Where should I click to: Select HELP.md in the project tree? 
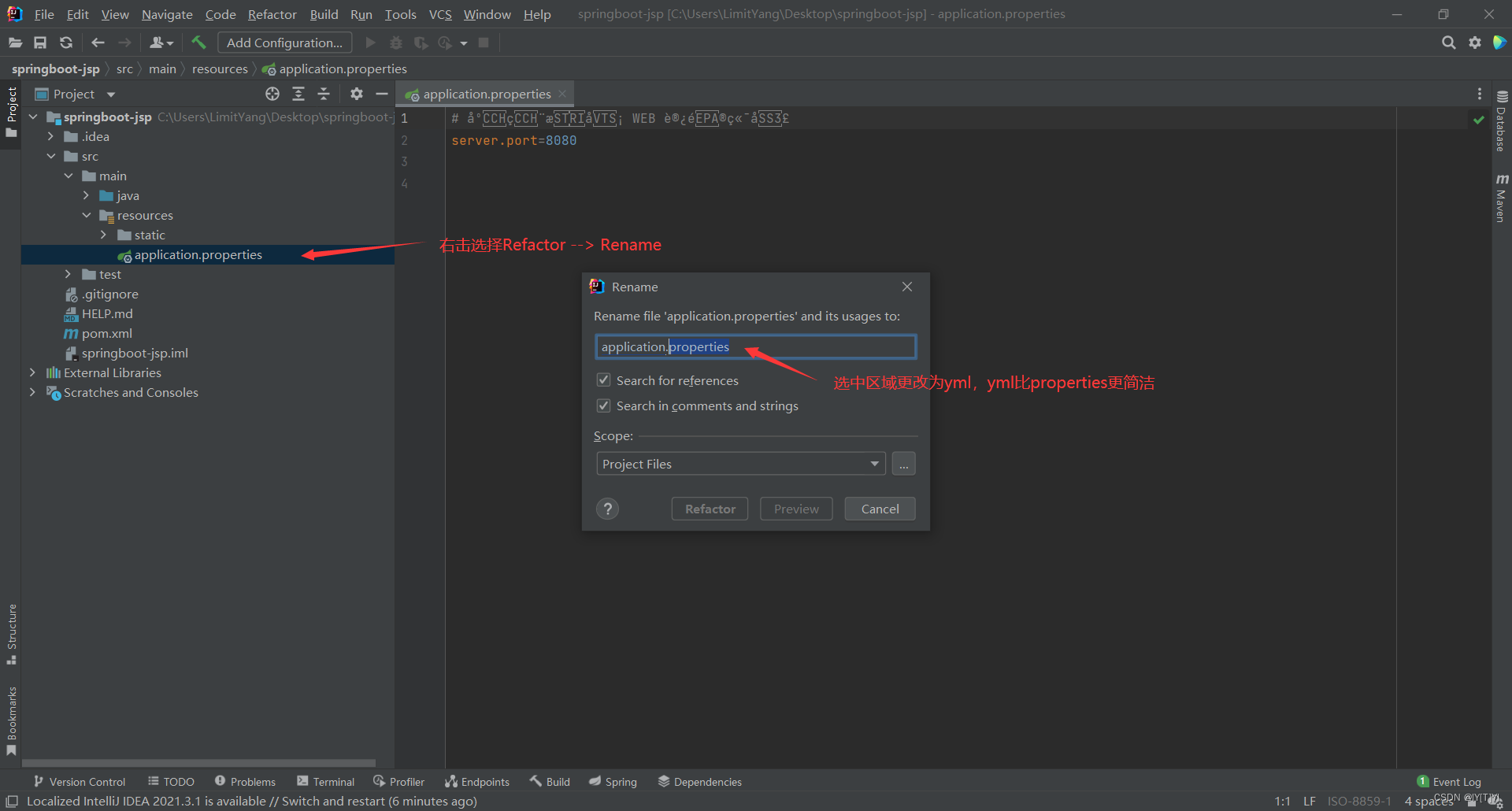pos(107,313)
